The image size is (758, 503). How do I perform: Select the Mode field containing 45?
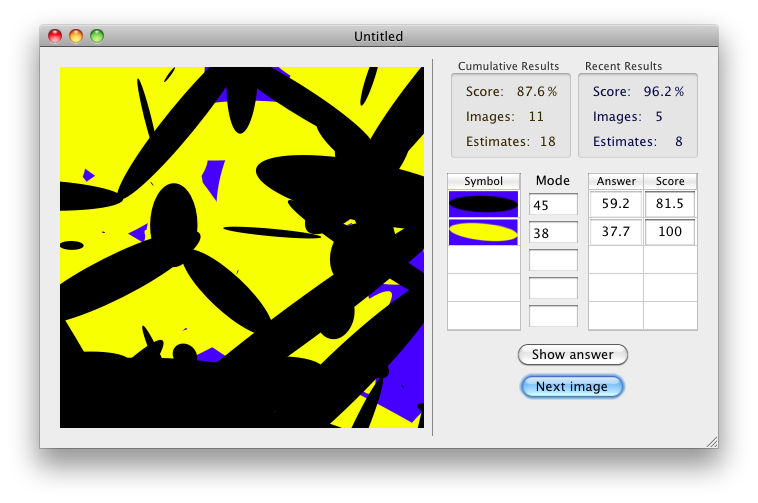point(553,205)
